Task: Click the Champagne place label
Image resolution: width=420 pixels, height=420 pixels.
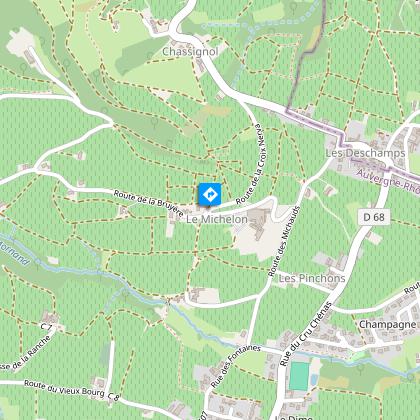Action: point(388,324)
